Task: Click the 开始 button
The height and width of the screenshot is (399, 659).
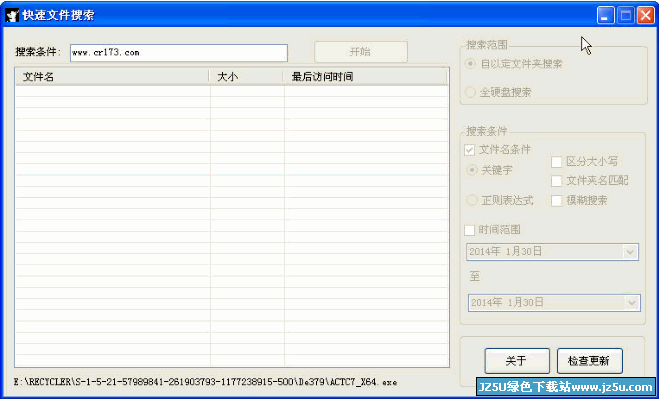Action: click(361, 52)
